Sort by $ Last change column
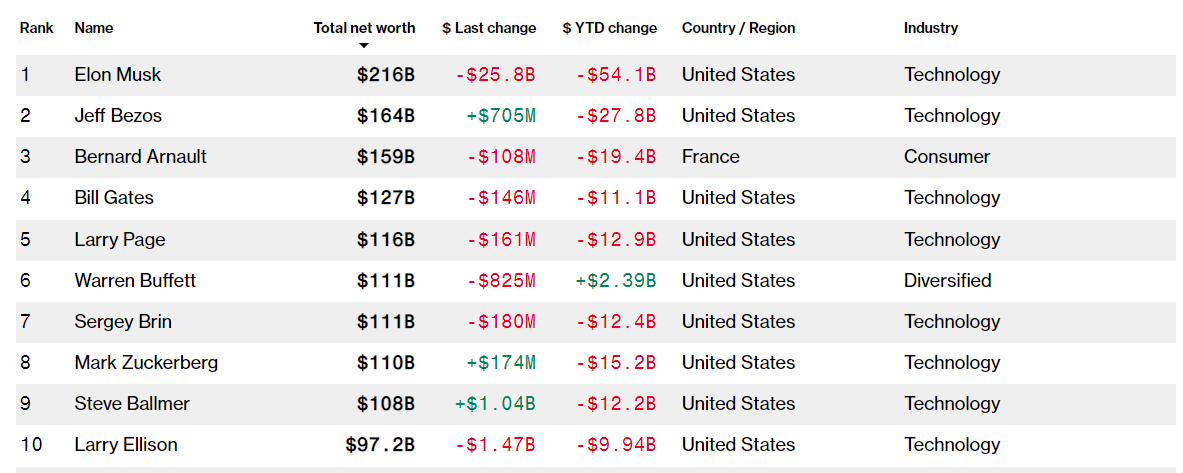 (489, 28)
